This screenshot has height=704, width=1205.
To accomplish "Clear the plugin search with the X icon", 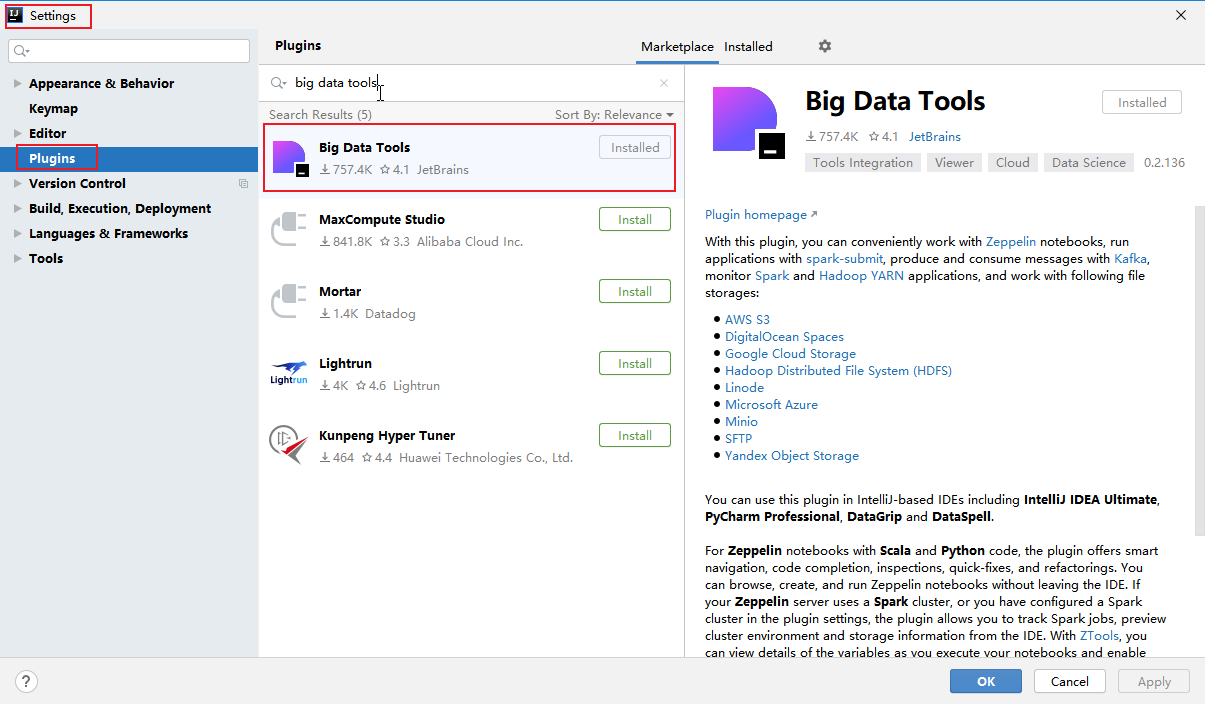I will coord(664,84).
